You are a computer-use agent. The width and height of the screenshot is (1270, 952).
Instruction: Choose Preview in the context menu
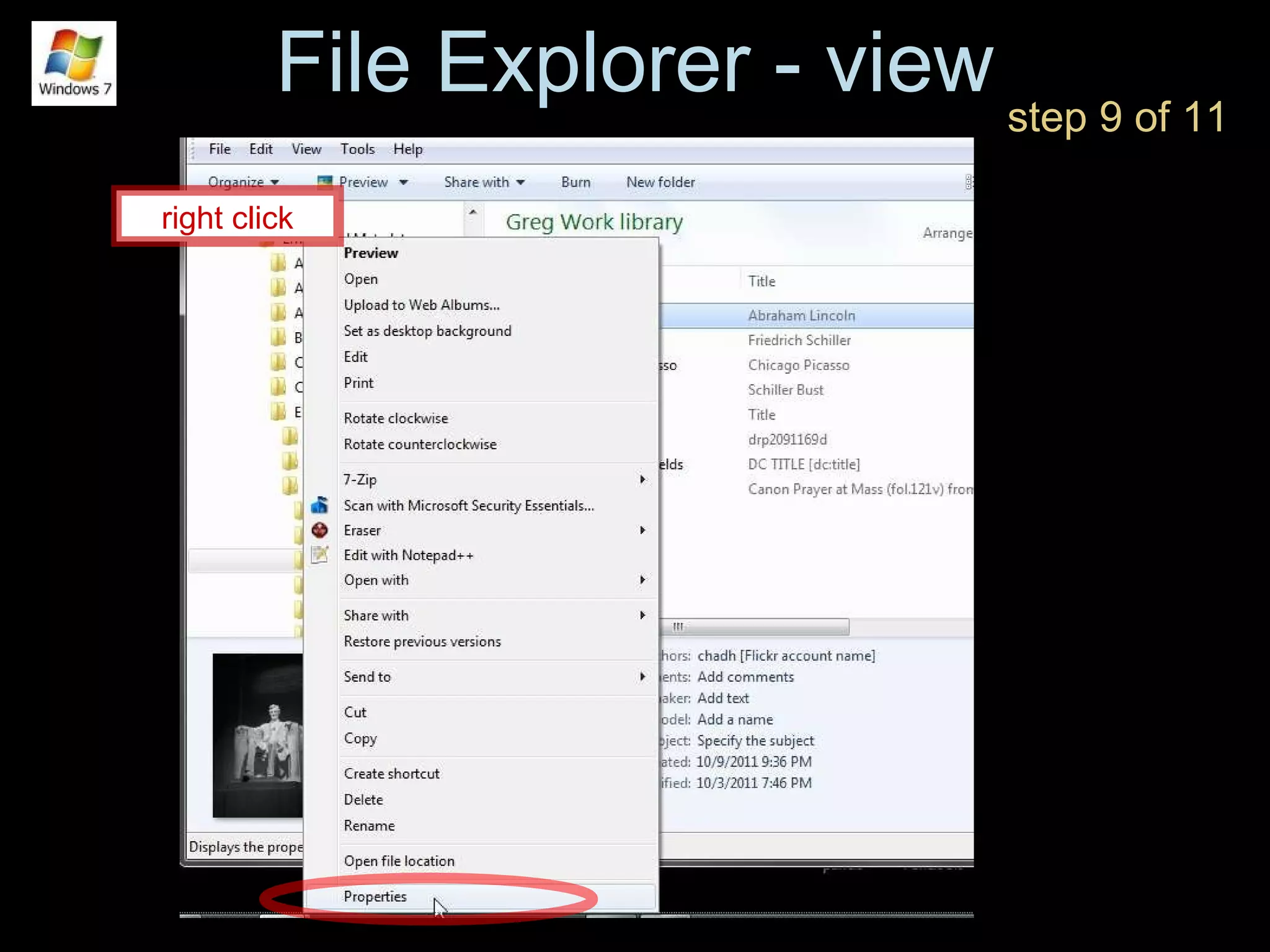pyautogui.click(x=371, y=253)
